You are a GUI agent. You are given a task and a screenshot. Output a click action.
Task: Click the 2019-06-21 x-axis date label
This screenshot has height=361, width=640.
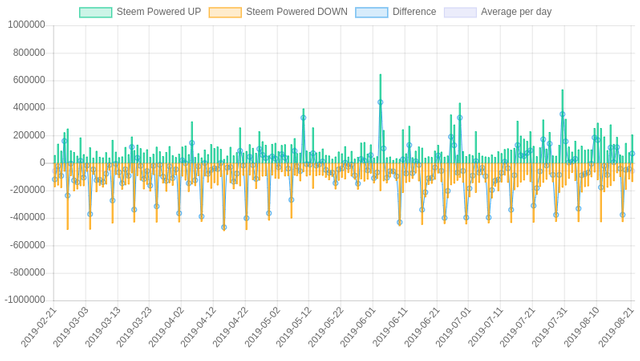[421, 328]
